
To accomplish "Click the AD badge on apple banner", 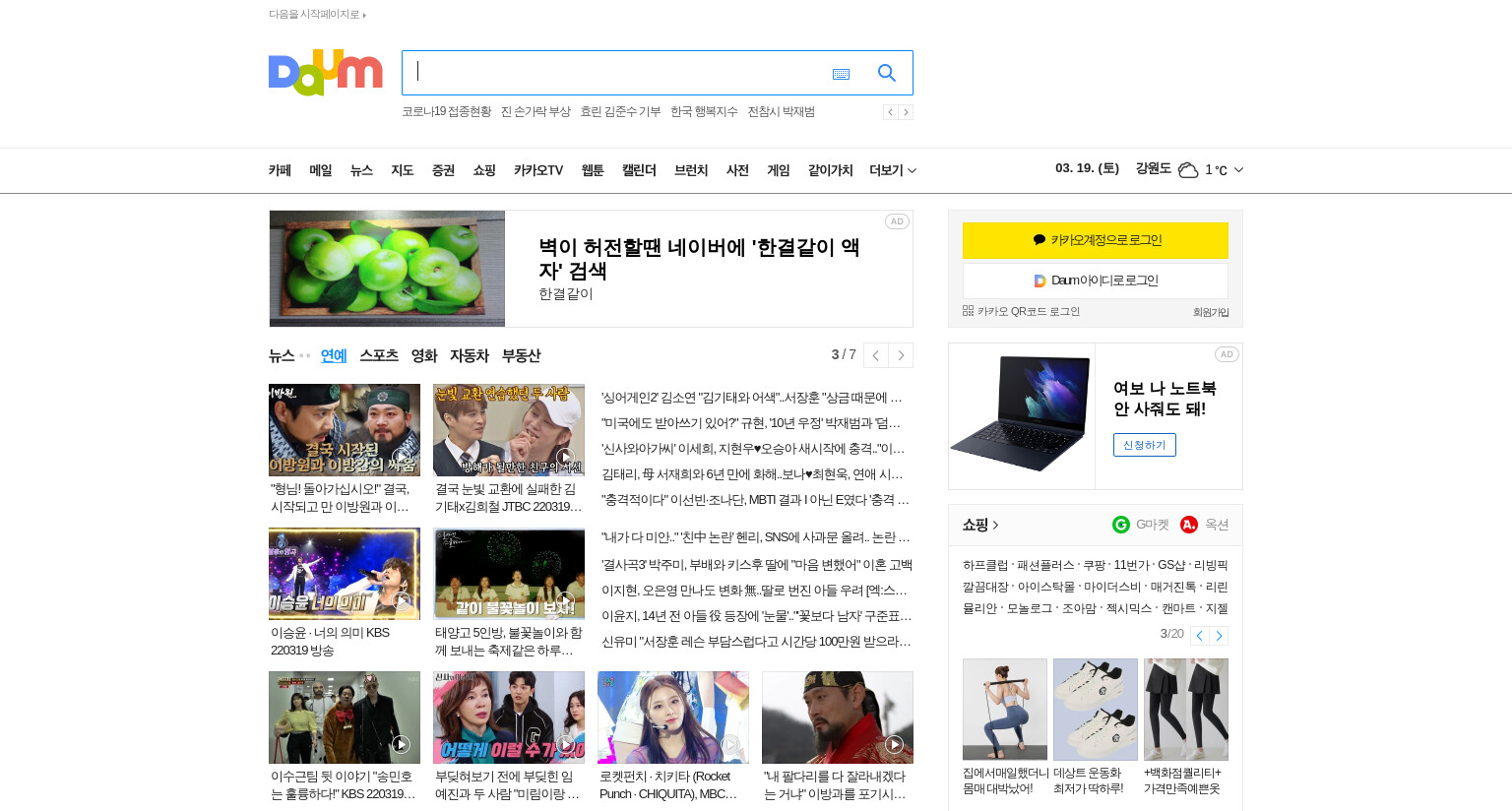I will (x=897, y=221).
